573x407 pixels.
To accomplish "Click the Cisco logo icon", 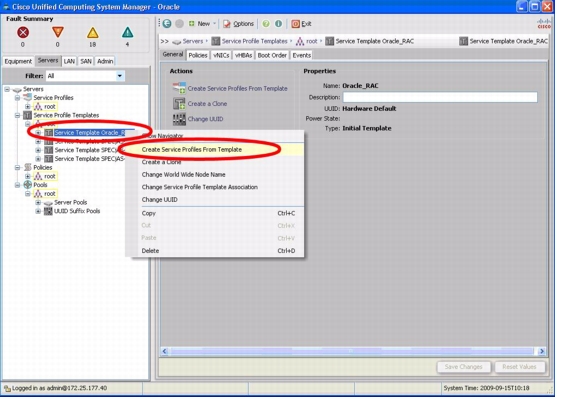I will 544,24.
